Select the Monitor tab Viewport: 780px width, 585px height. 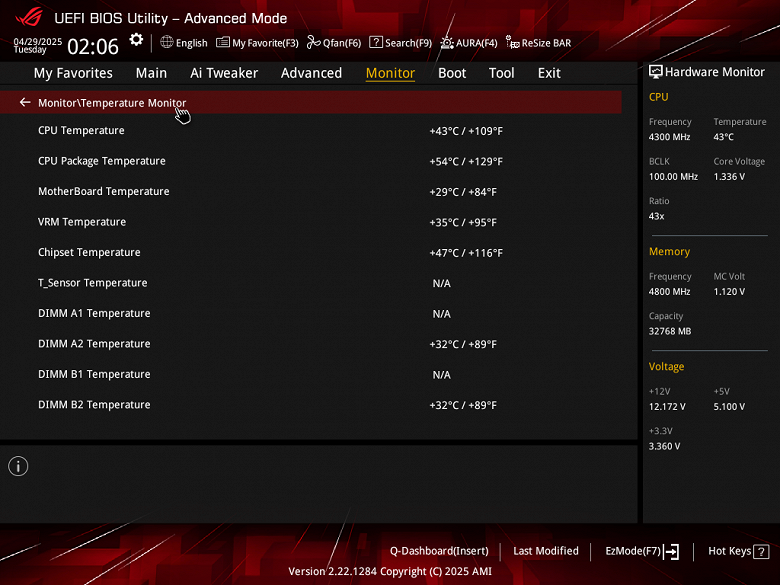coord(390,73)
